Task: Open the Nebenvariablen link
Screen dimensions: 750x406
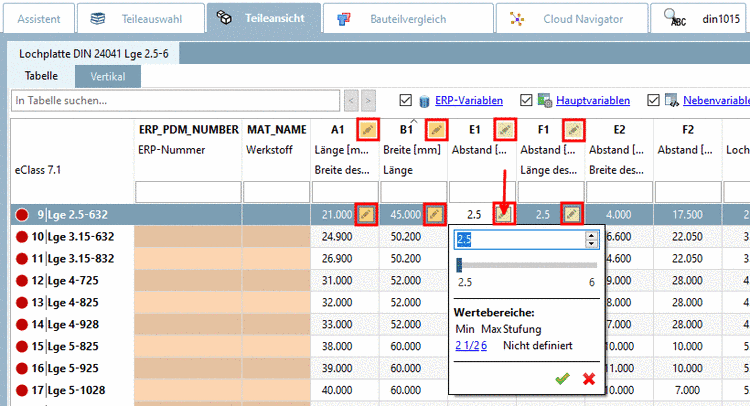Action: [x=716, y=100]
